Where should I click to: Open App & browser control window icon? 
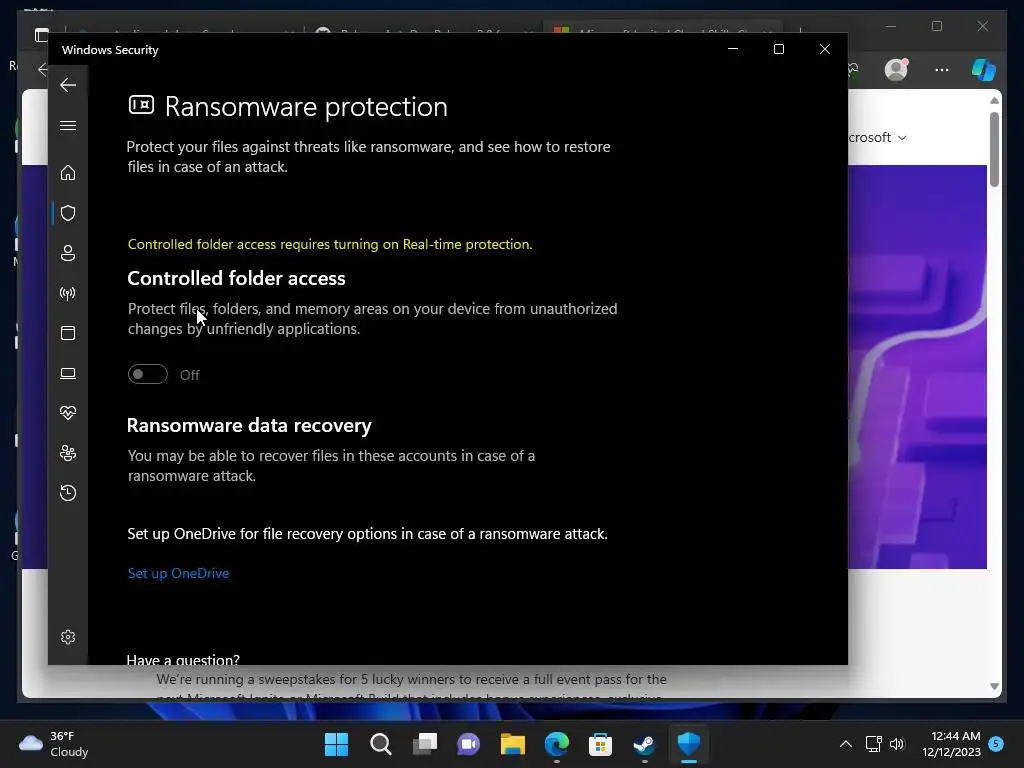tap(68, 333)
